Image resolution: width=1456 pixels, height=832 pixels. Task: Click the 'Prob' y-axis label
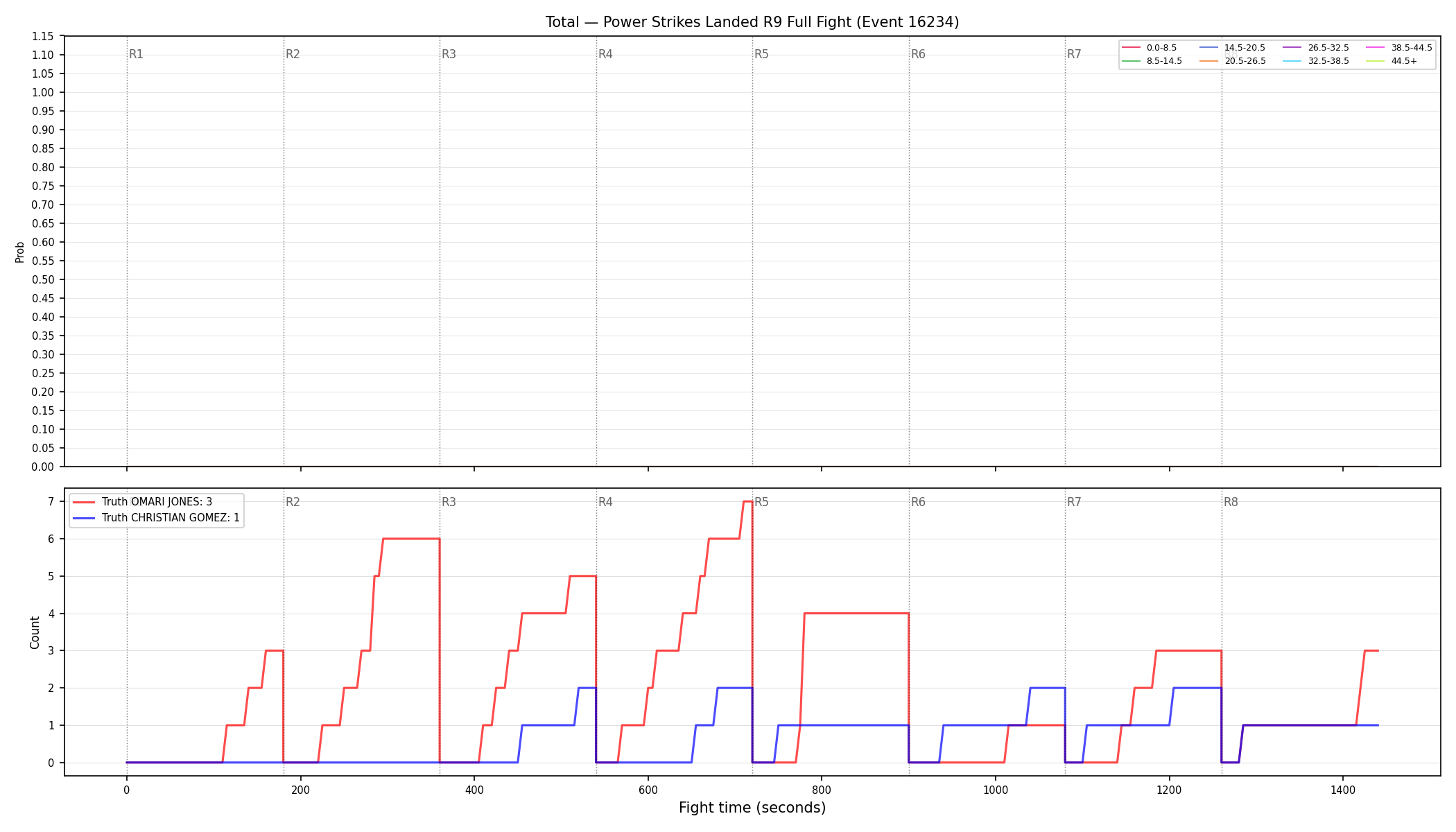[20, 252]
